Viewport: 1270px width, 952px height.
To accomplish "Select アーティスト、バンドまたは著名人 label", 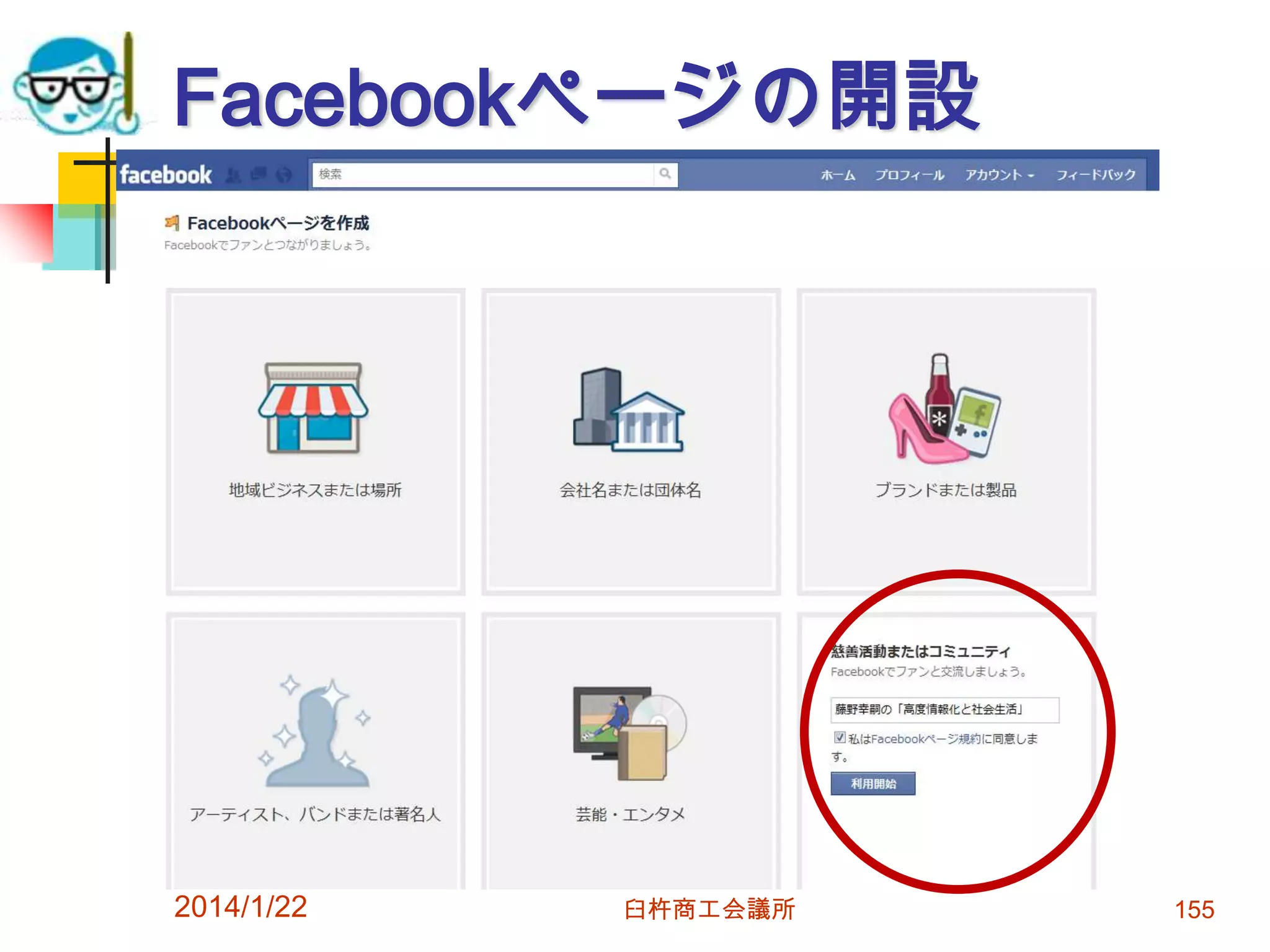I will (315, 814).
